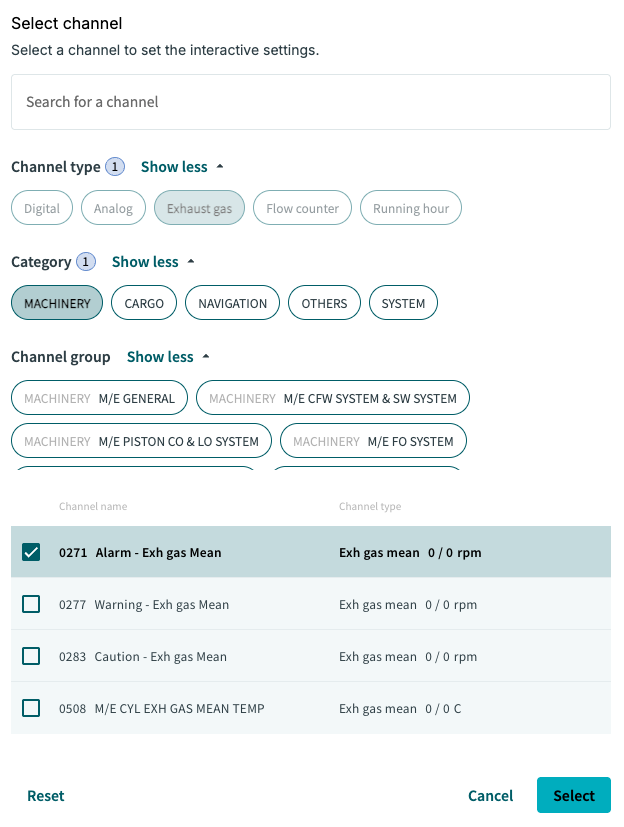This screenshot has width=624, height=827.
Task: Choose M/E CFW SYSTEM & SW SYSTEM group
Action: point(333,398)
